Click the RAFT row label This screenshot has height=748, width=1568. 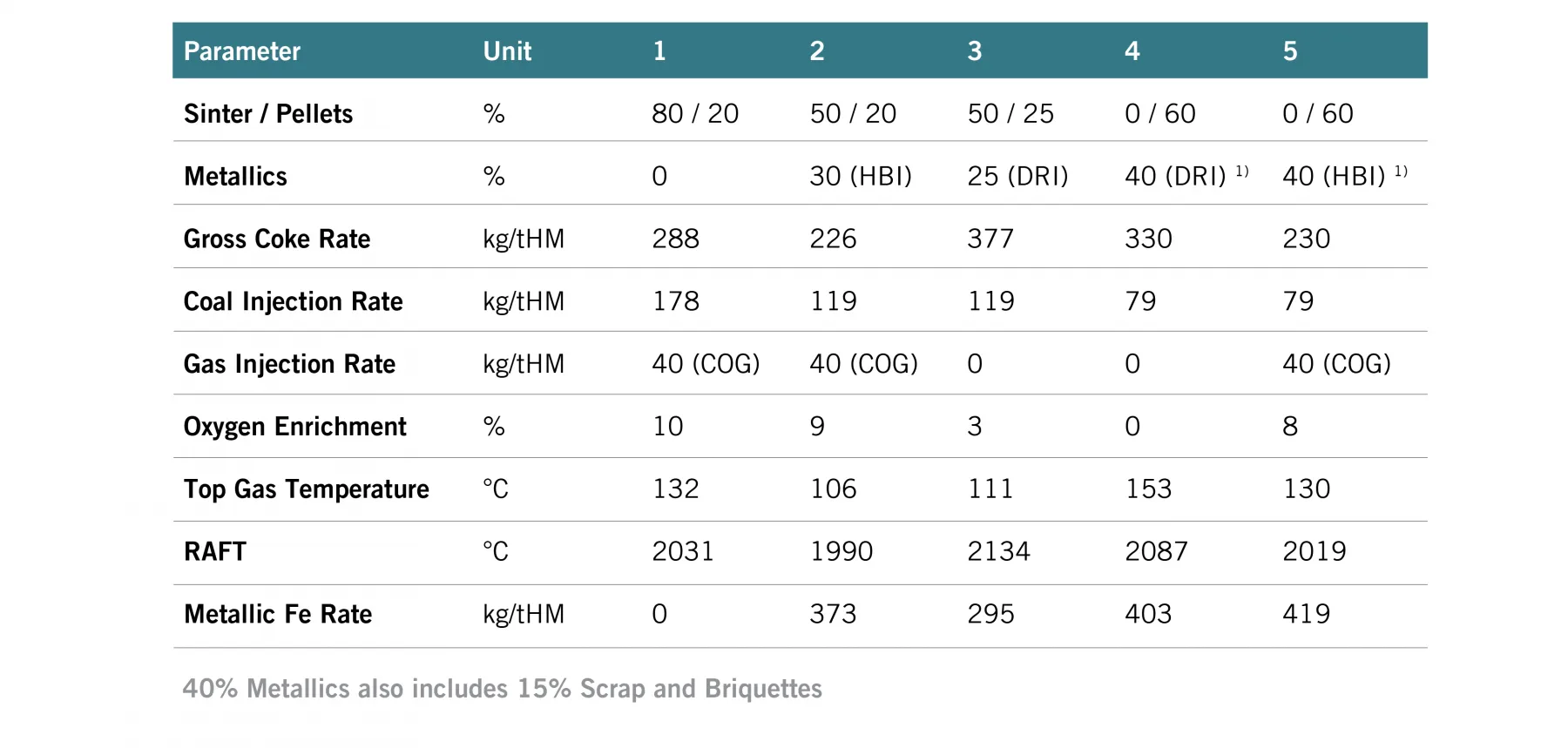click(x=215, y=552)
